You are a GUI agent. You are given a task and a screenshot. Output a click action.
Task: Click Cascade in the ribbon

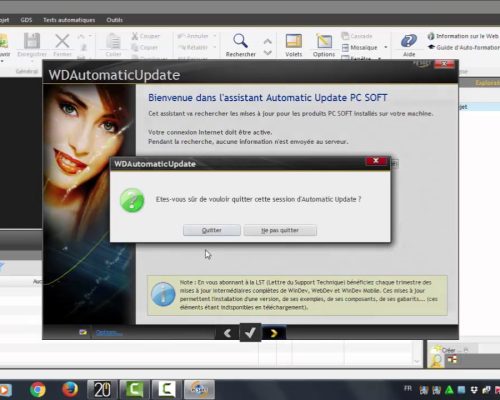(357, 36)
